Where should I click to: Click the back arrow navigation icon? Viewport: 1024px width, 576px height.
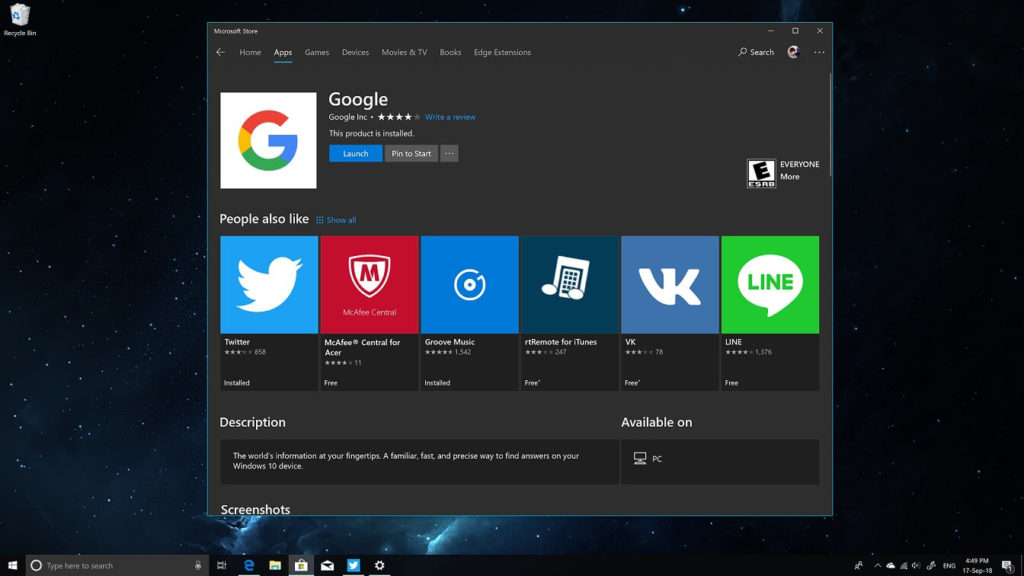[x=220, y=52]
